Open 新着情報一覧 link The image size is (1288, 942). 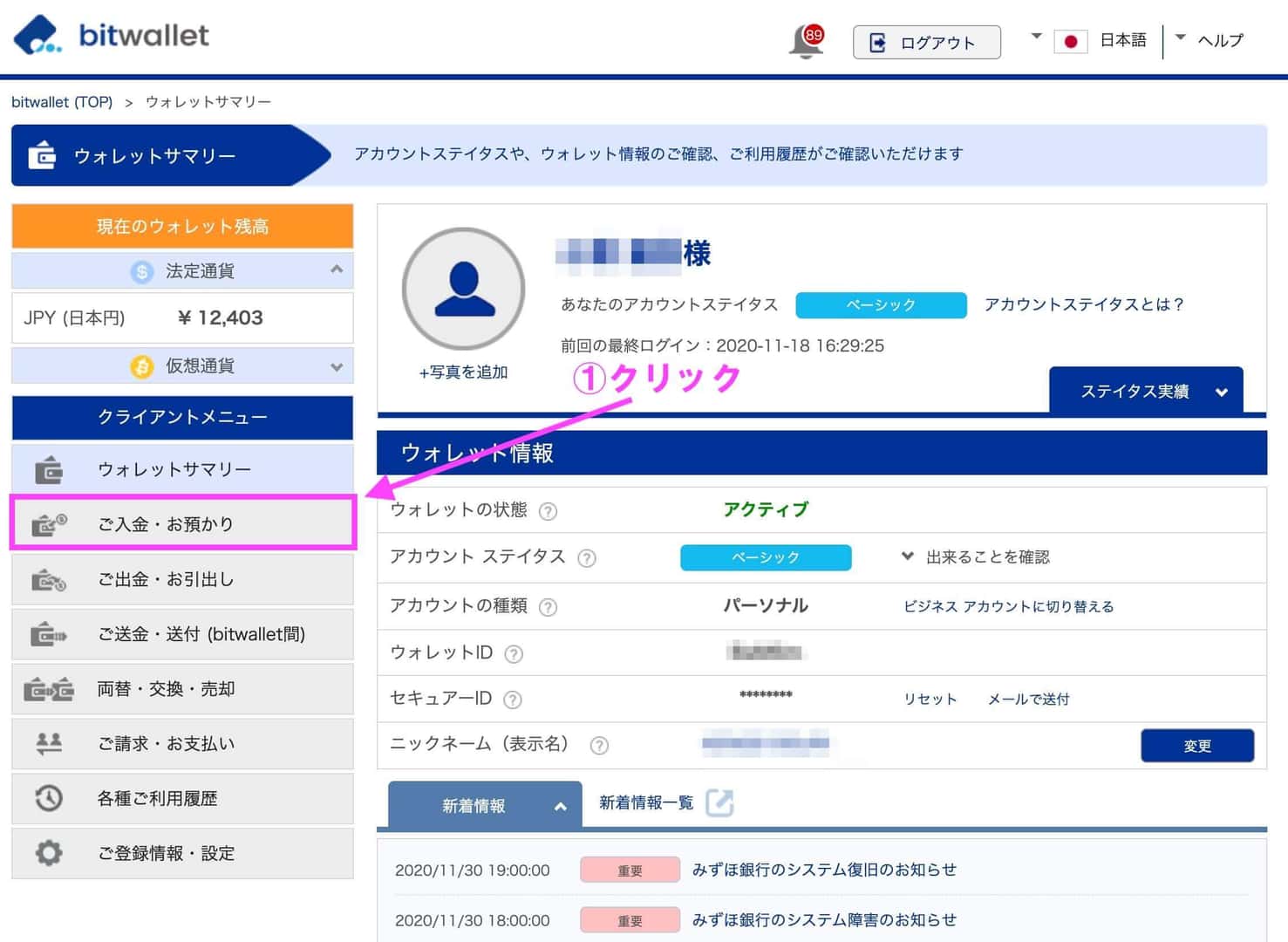click(x=646, y=802)
